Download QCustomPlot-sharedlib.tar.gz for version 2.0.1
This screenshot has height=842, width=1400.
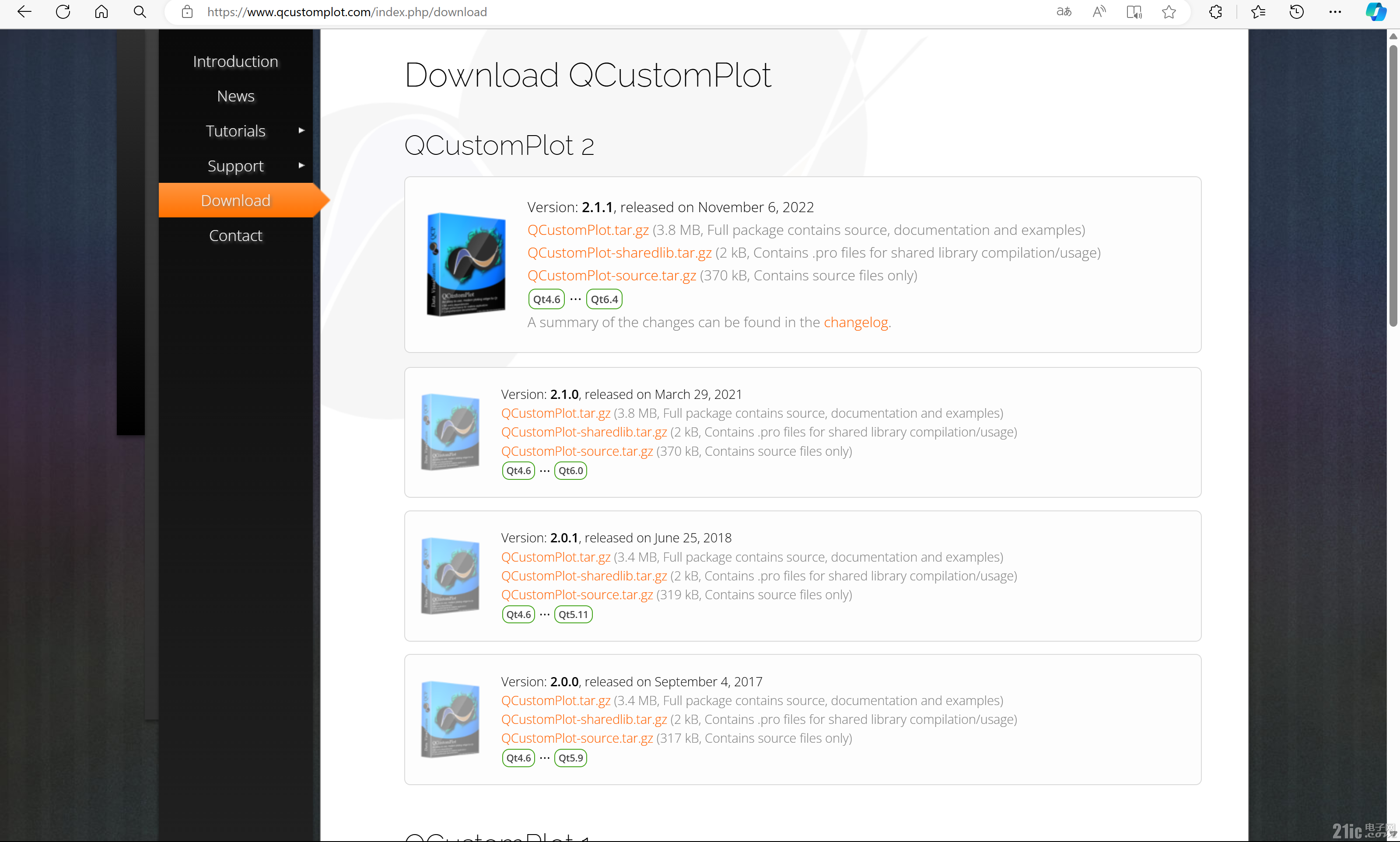click(584, 576)
